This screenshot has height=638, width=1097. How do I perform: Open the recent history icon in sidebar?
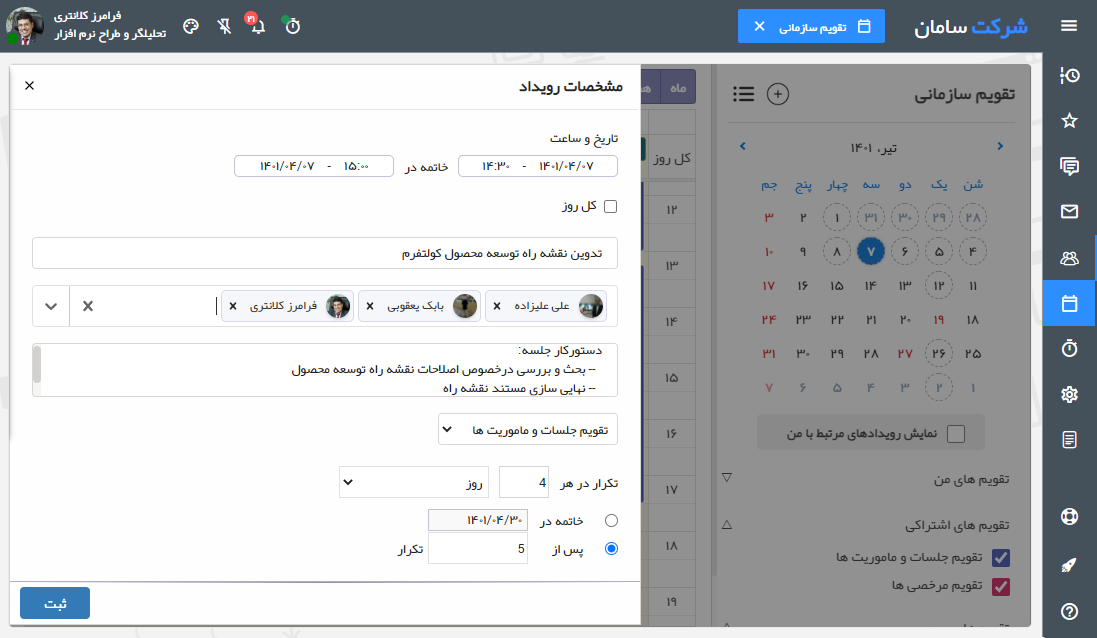[x=1069, y=76]
